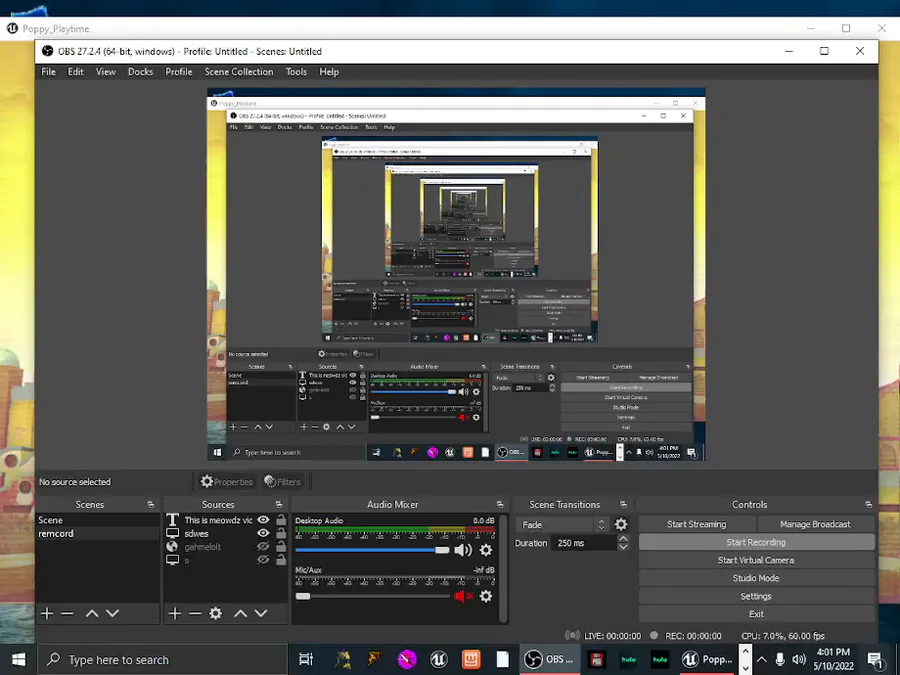Open Task View on the taskbar
The height and width of the screenshot is (675, 900).
306,660
